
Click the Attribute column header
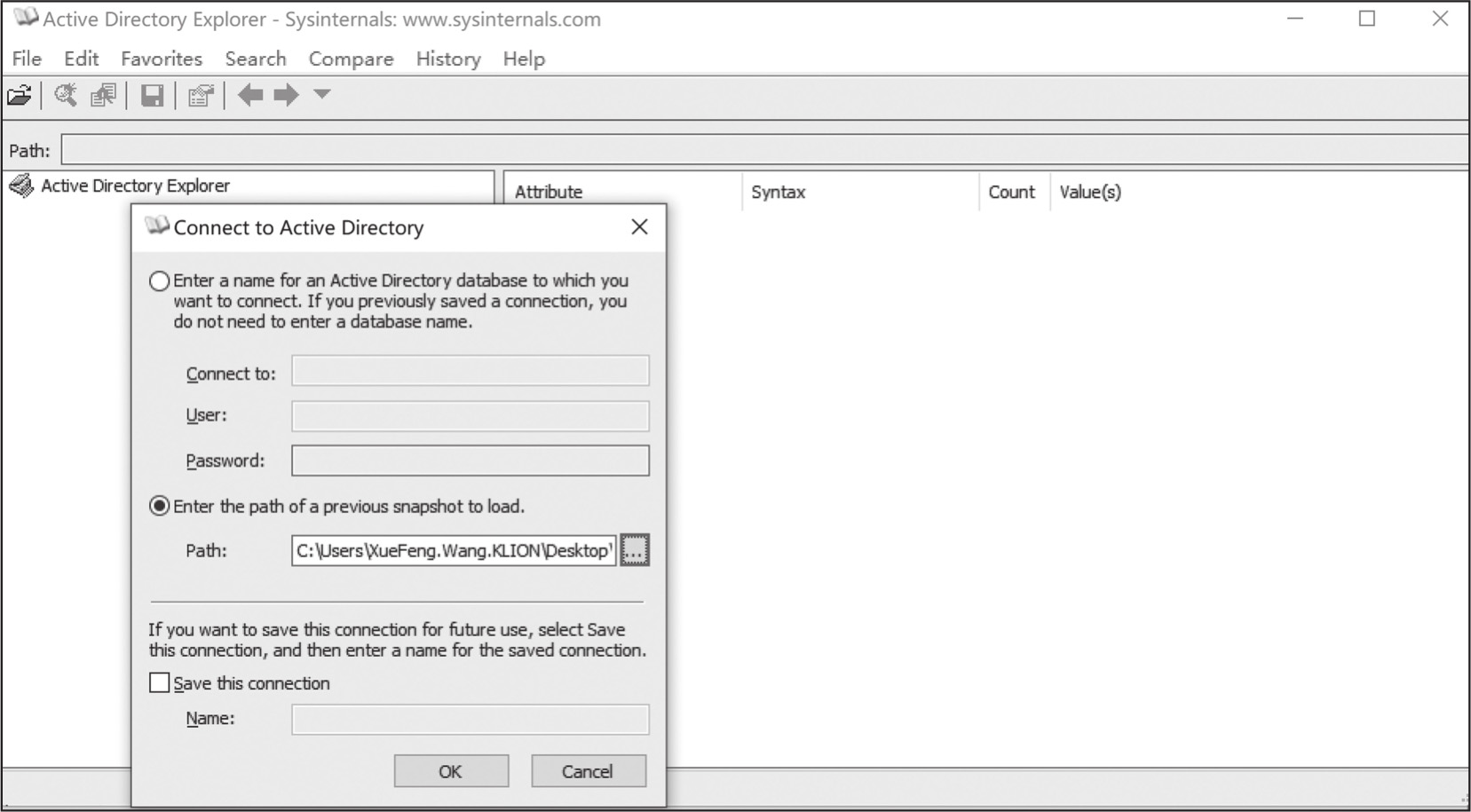pos(623,192)
